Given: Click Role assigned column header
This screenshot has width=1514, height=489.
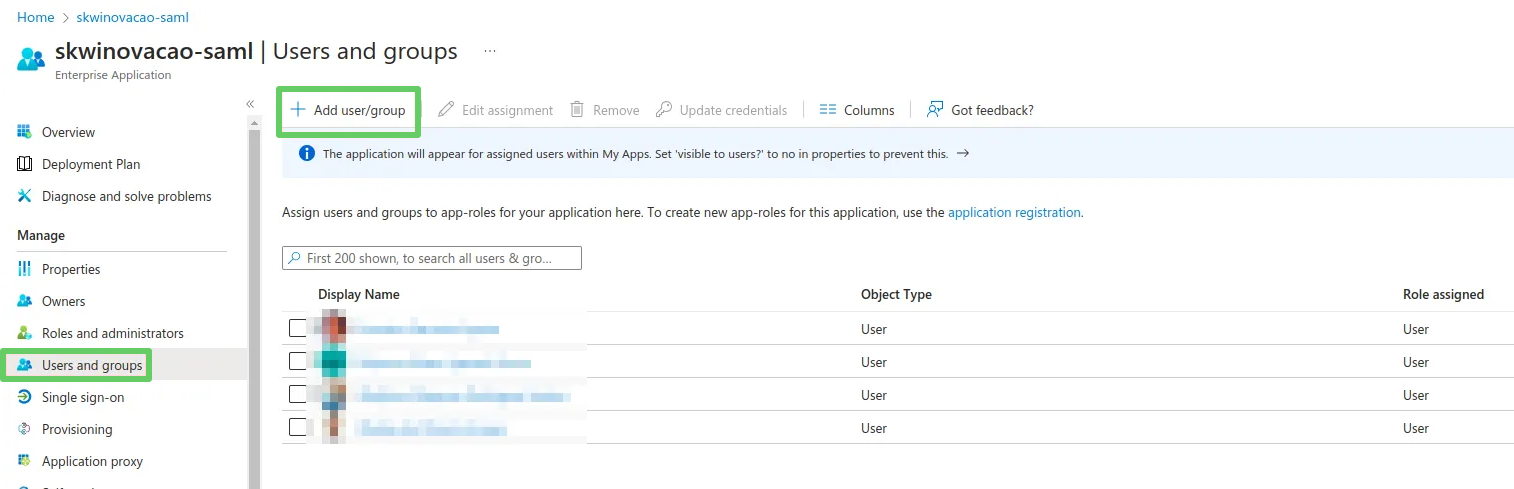Looking at the screenshot, I should click(x=1443, y=294).
